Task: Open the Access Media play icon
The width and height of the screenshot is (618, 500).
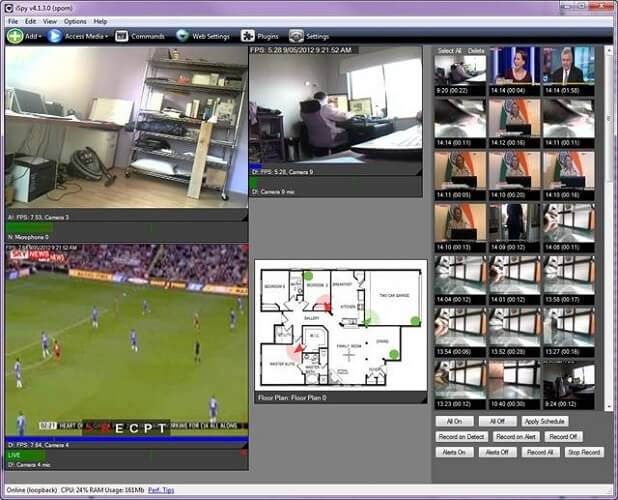Action: click(x=54, y=36)
